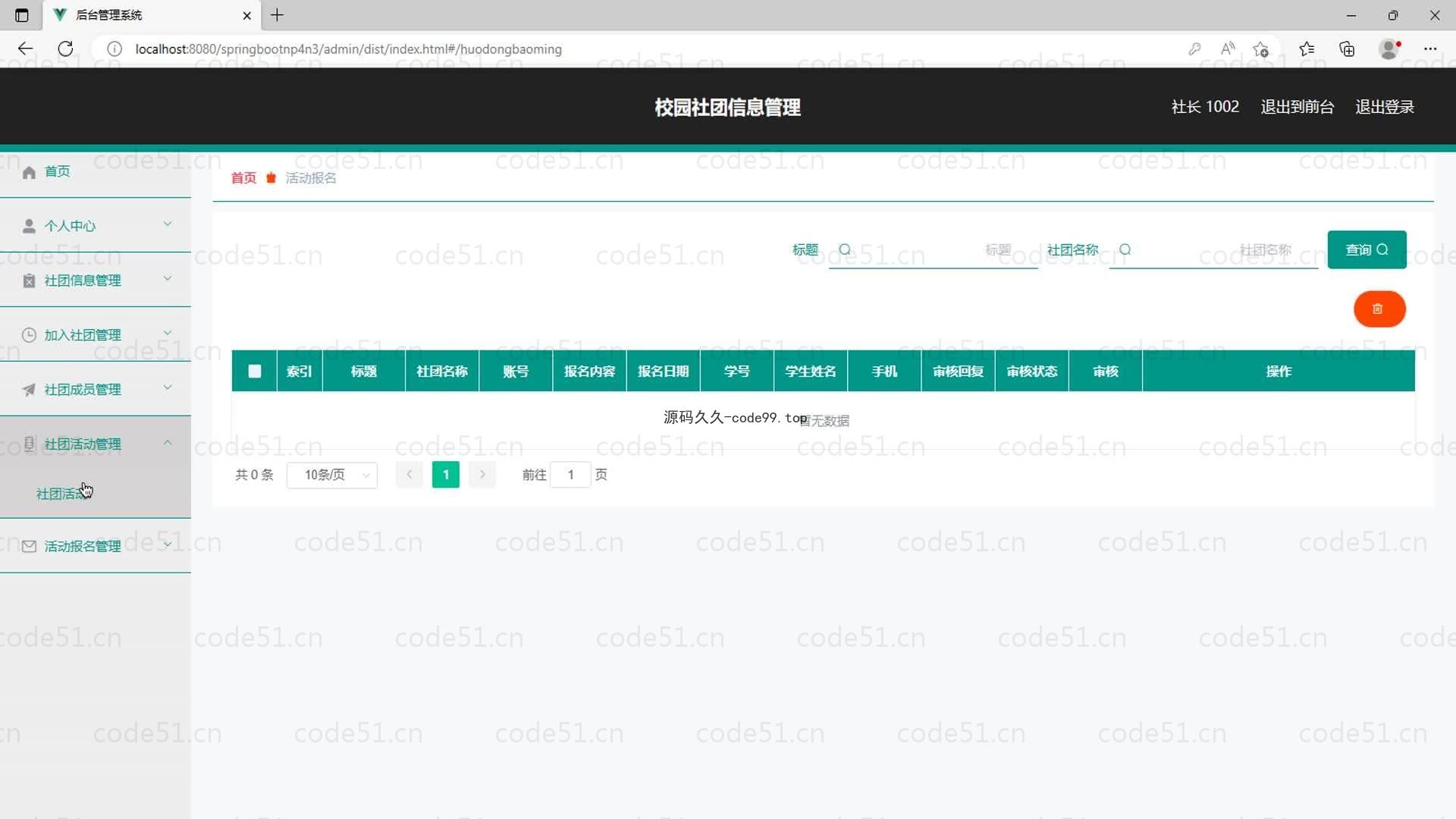This screenshot has width=1456, height=819.
Task: Expand the 加入社团管理 chevron
Action: [168, 334]
